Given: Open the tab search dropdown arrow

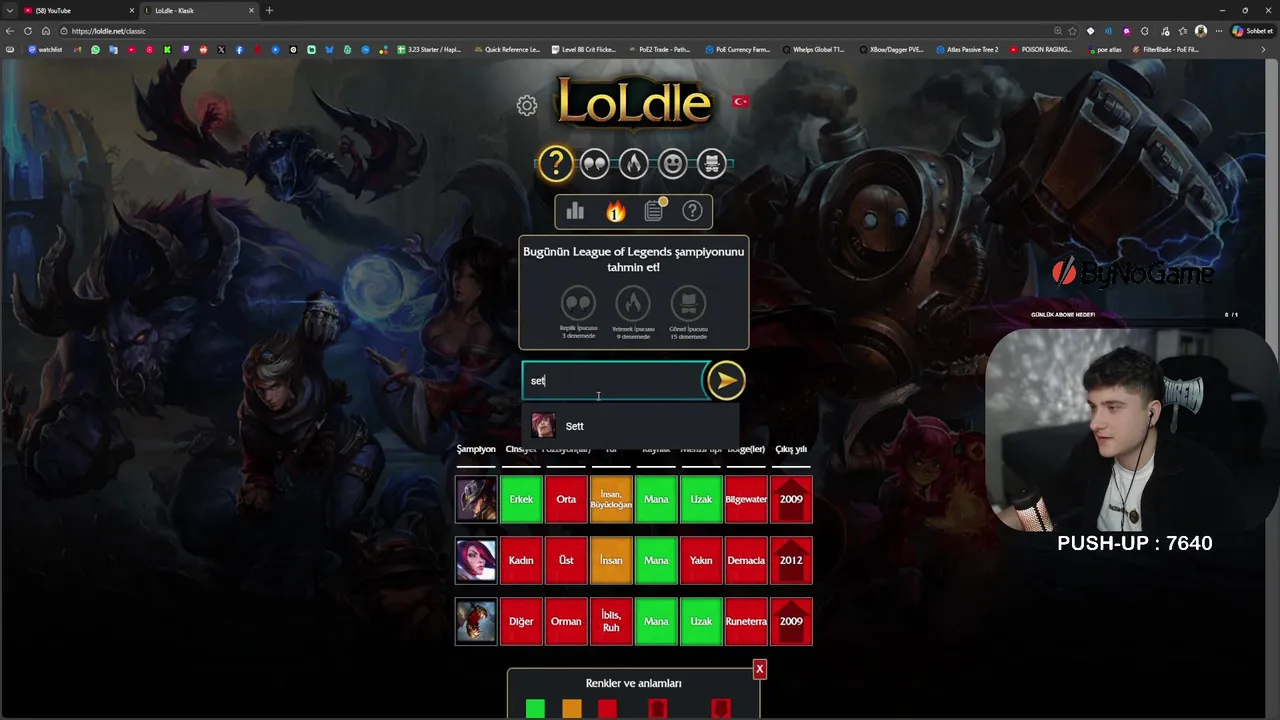Looking at the screenshot, I should [x=8, y=10].
